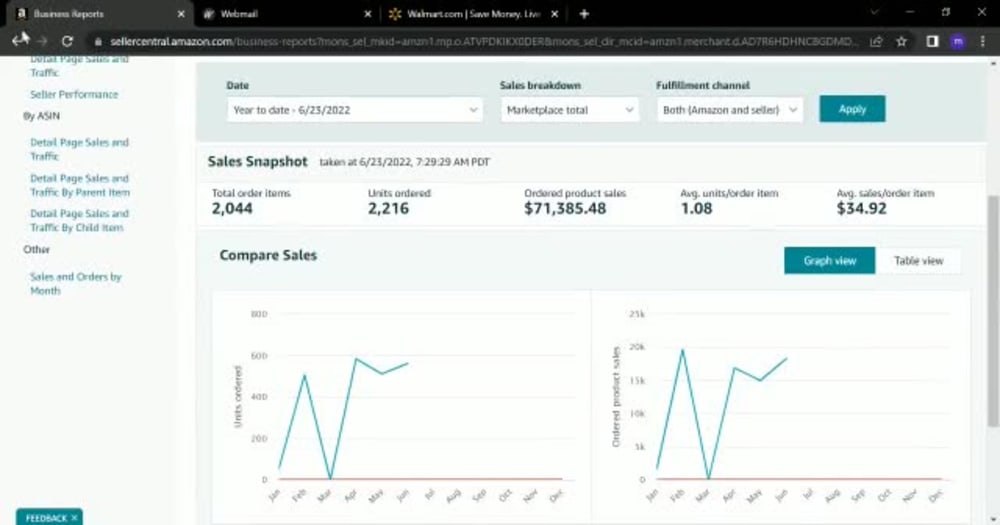This screenshot has width=1000, height=525.
Task: Open a new browser tab
Action: [584, 13]
